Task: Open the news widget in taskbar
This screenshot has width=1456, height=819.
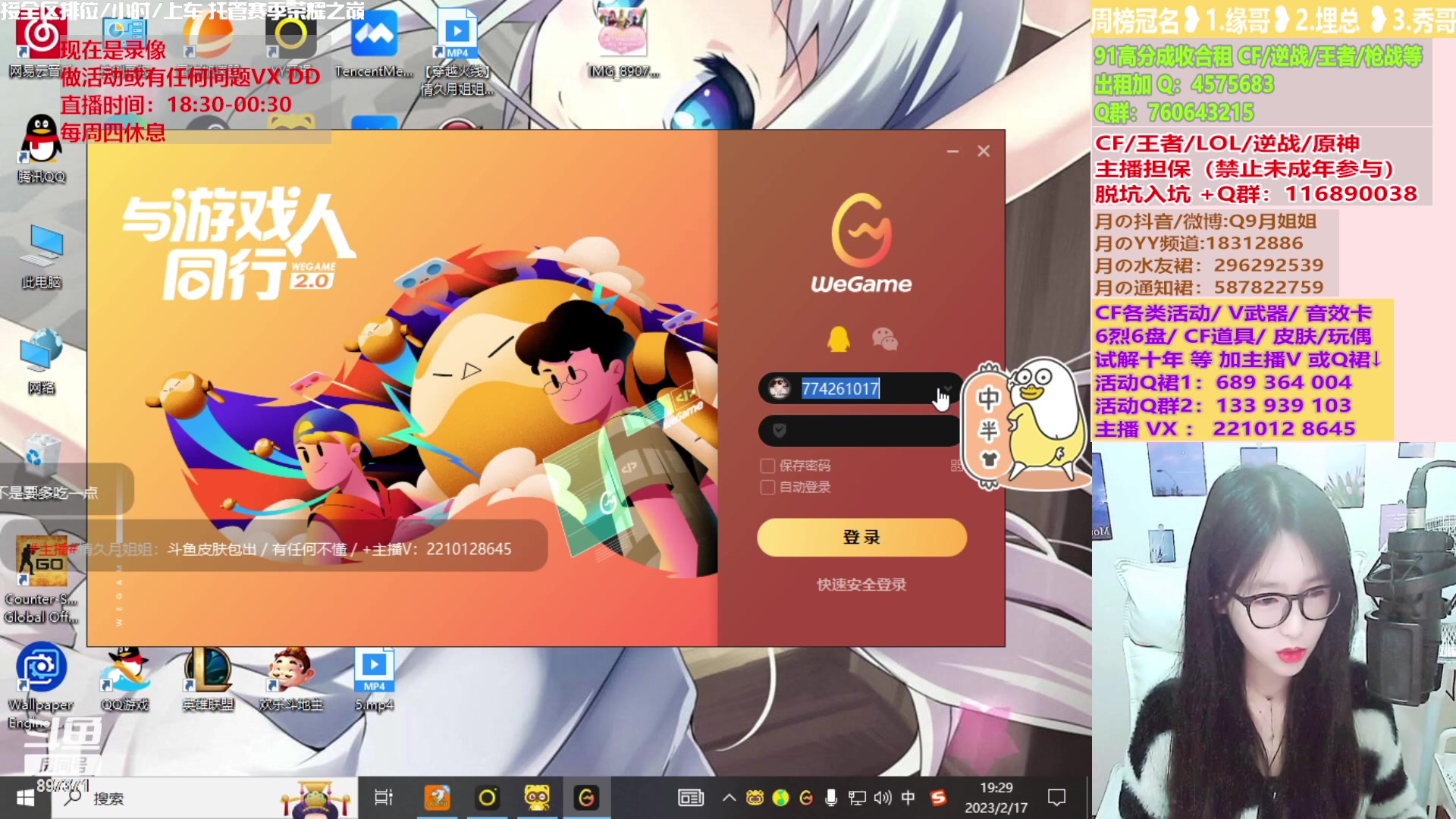Action: (x=691, y=798)
